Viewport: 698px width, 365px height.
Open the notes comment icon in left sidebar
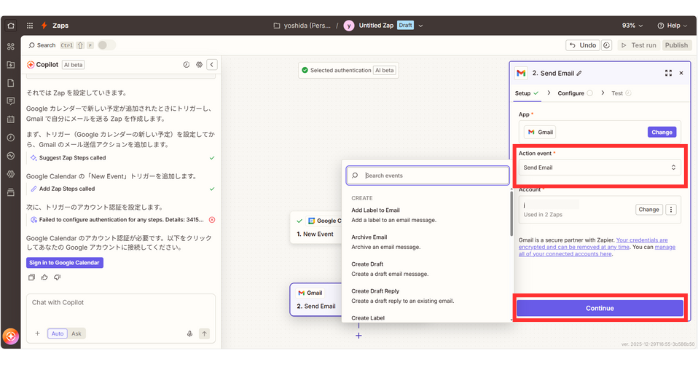pos(11,101)
